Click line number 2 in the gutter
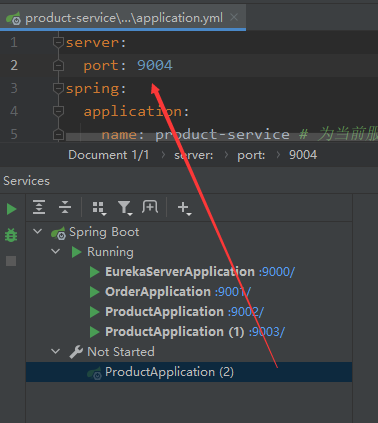 [14, 65]
